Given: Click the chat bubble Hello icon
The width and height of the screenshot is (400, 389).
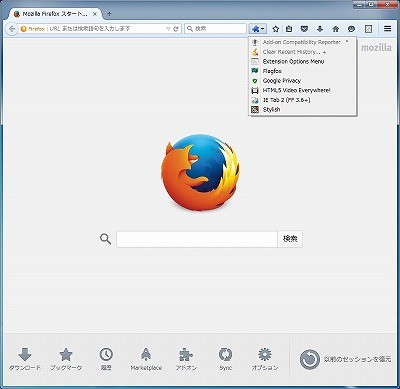Looking at the screenshot, I should (351, 29).
